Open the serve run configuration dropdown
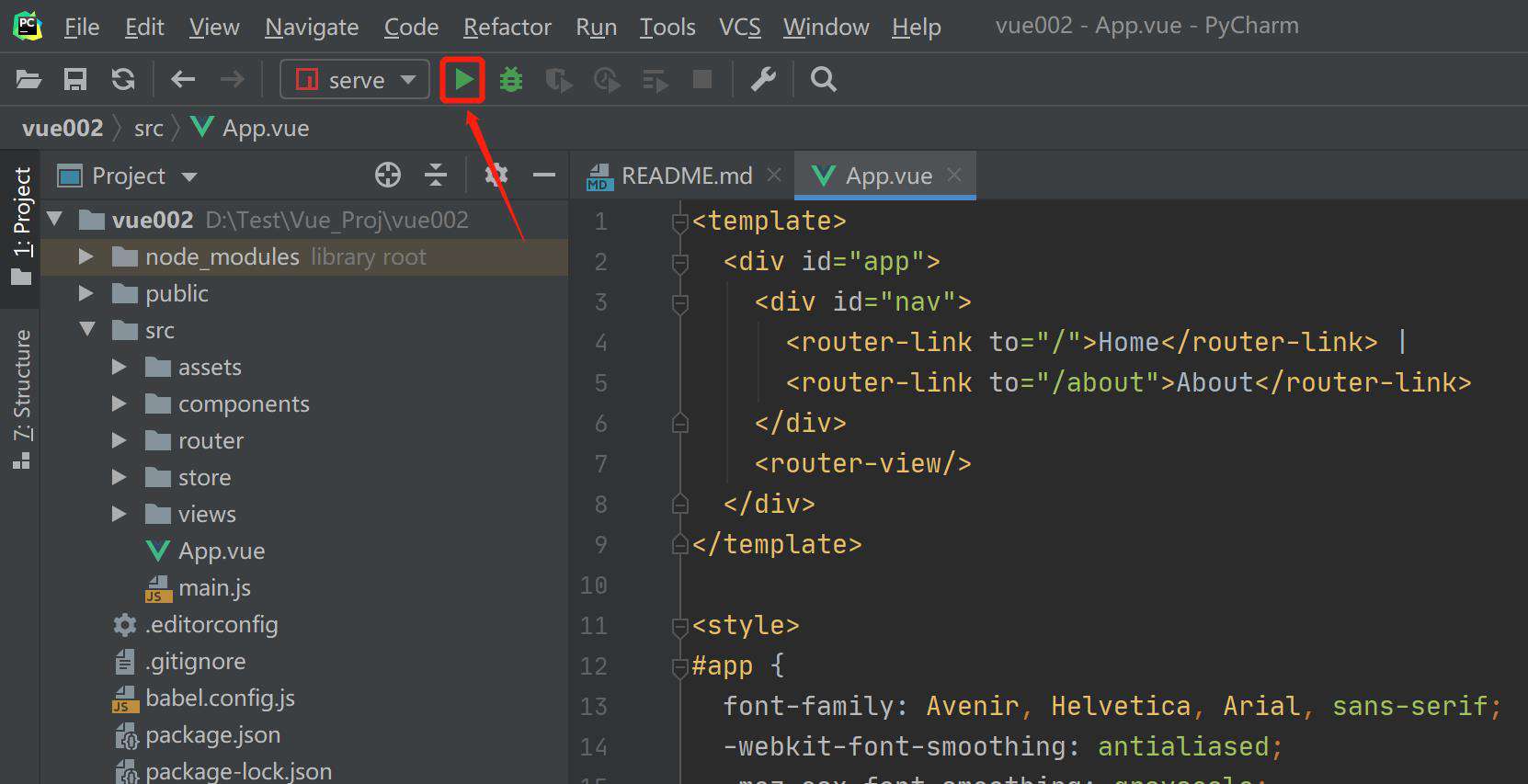This screenshot has width=1528, height=784. 355,80
